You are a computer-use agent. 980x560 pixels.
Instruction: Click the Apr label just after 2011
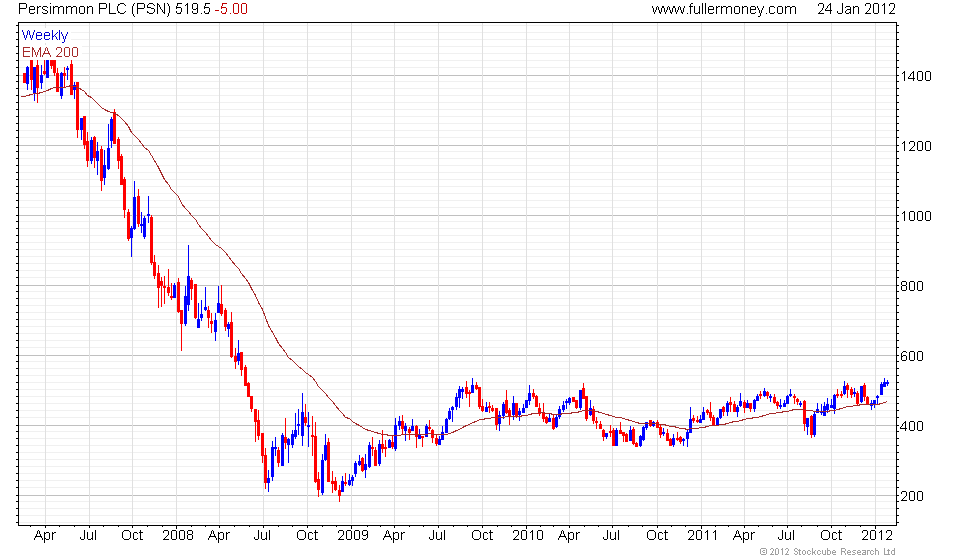744,536
